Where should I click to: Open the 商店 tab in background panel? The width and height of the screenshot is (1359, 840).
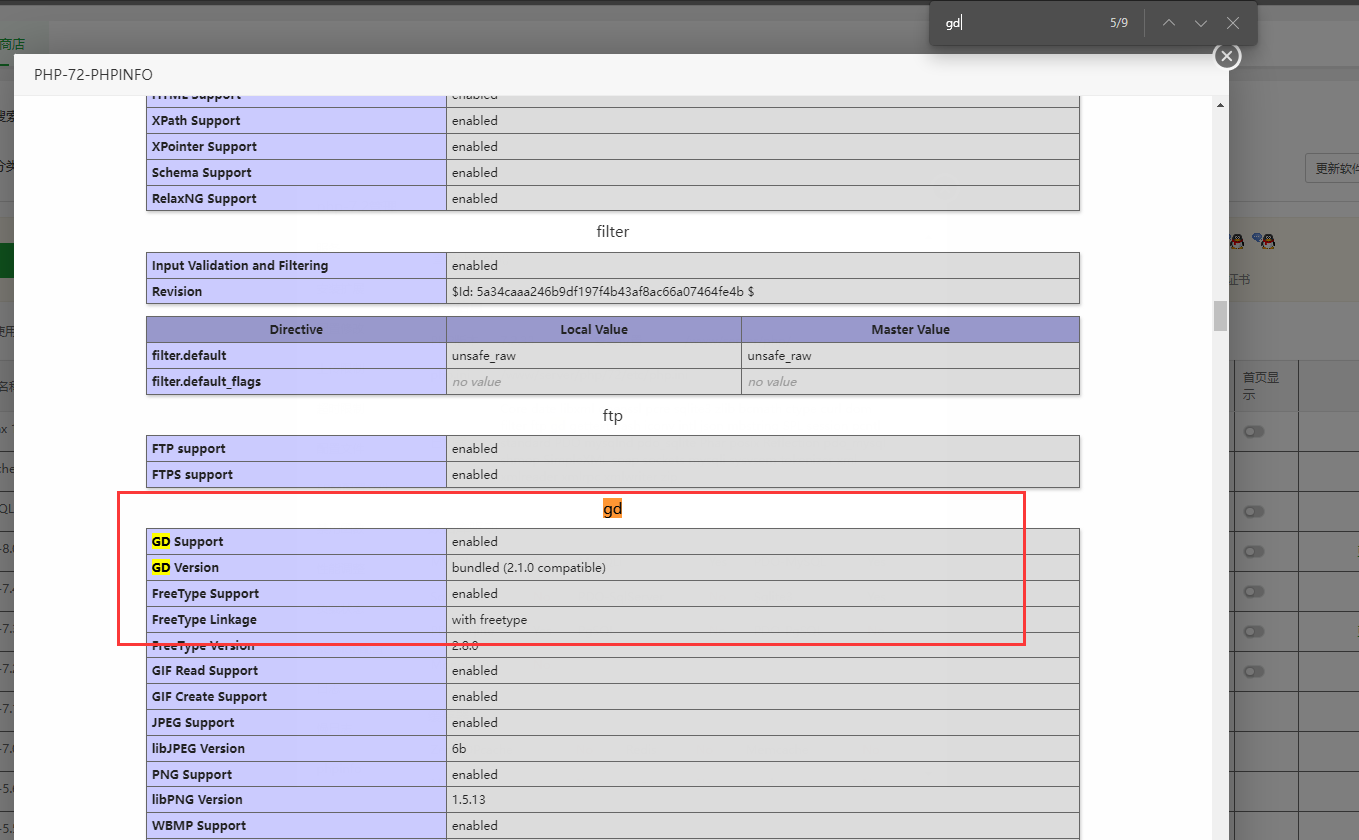(x=12, y=44)
